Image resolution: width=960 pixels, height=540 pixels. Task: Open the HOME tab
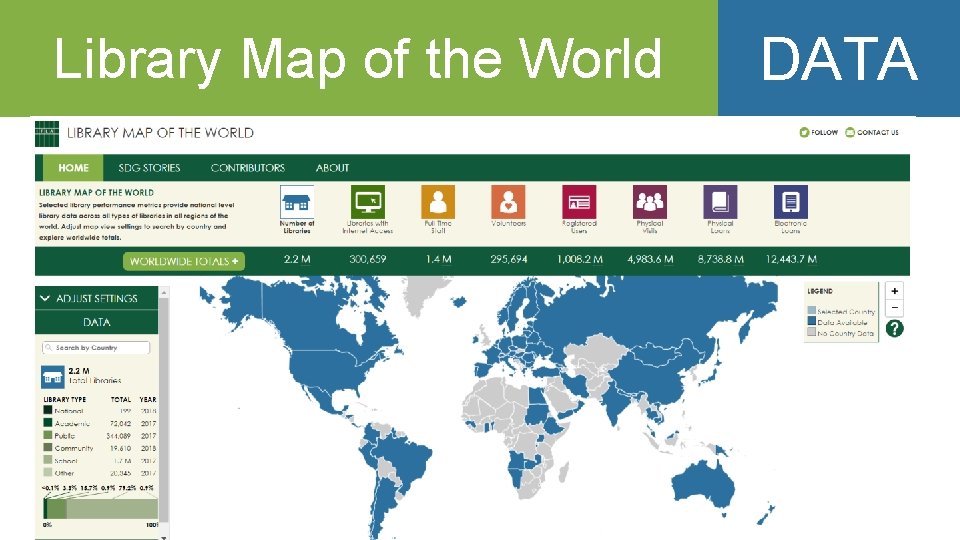point(73,168)
